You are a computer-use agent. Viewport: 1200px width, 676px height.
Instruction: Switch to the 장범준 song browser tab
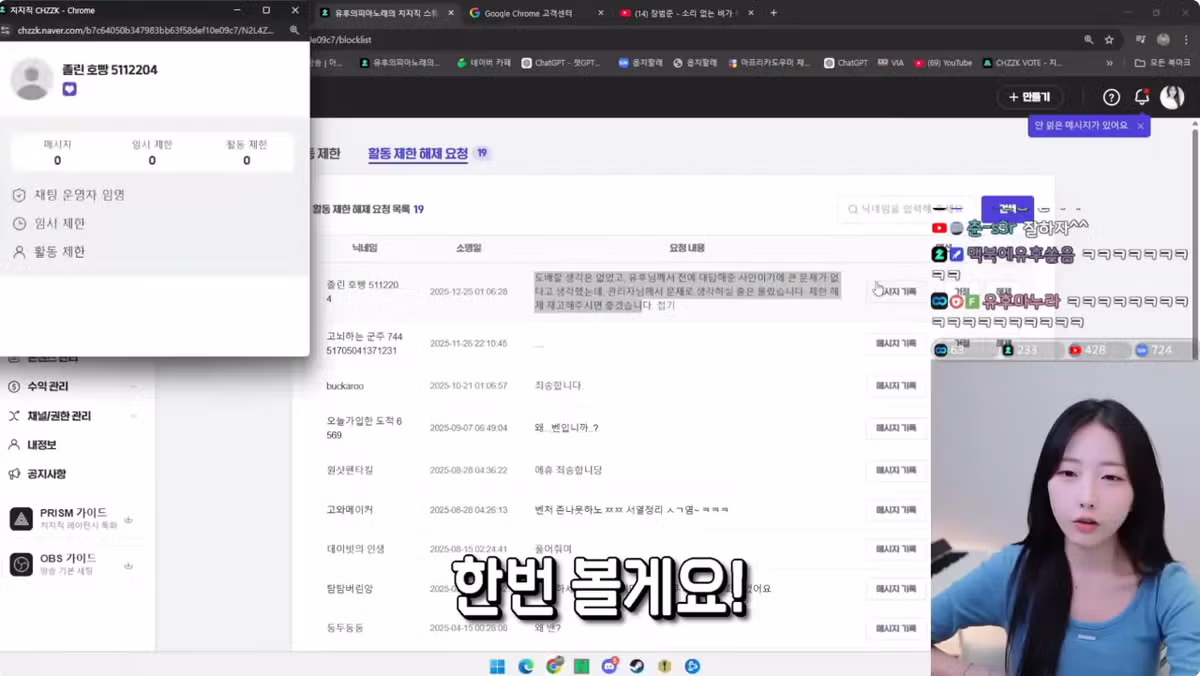[665, 14]
